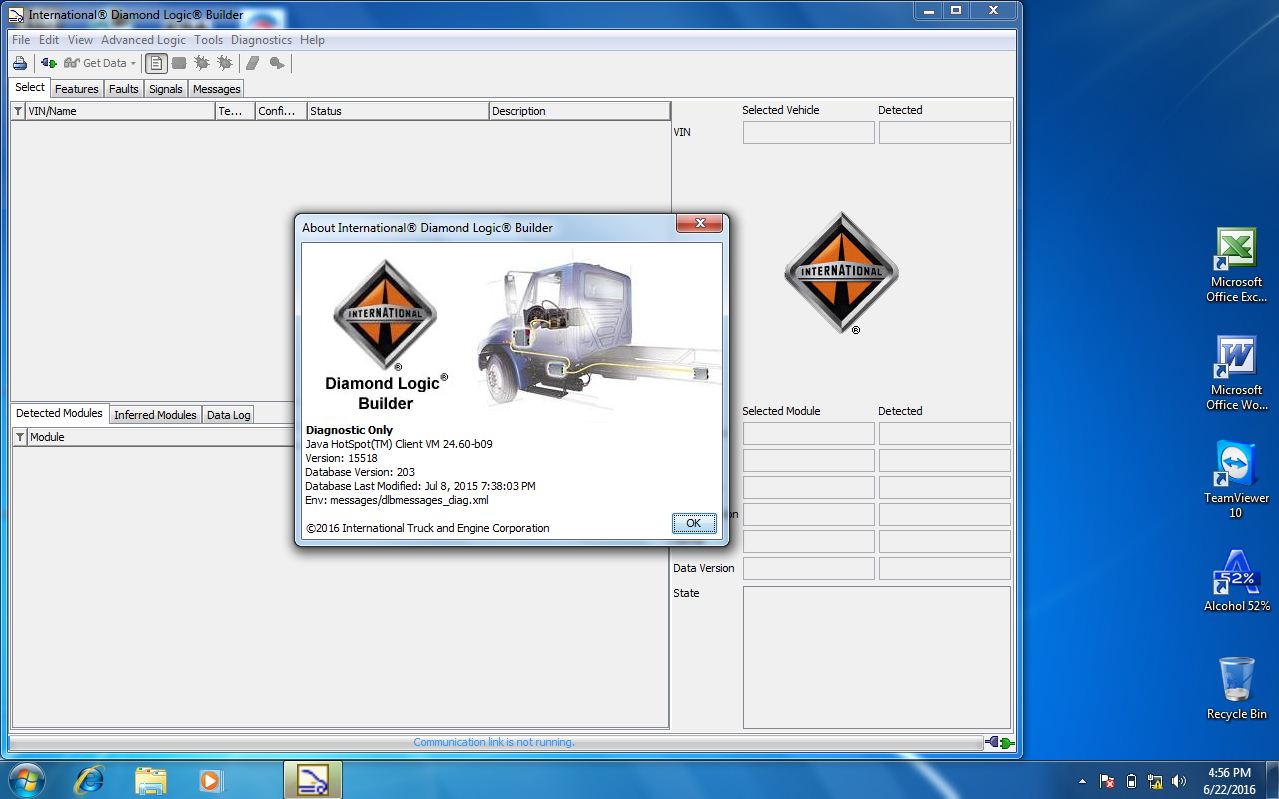Screen dimensions: 1279x799
Task: Click the gray stop square toolbar icon
Action: [179, 63]
